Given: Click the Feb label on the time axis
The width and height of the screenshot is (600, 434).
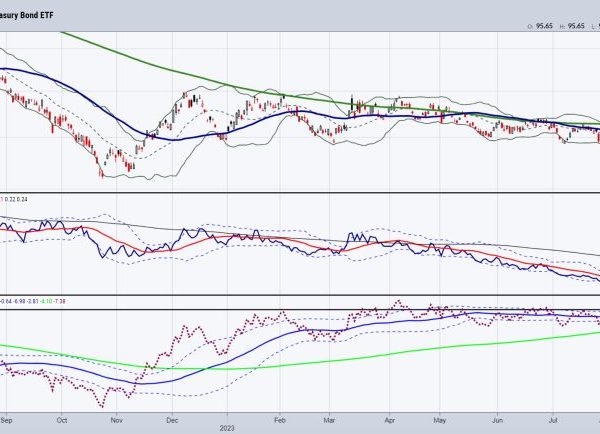Looking at the screenshot, I should (x=280, y=420).
